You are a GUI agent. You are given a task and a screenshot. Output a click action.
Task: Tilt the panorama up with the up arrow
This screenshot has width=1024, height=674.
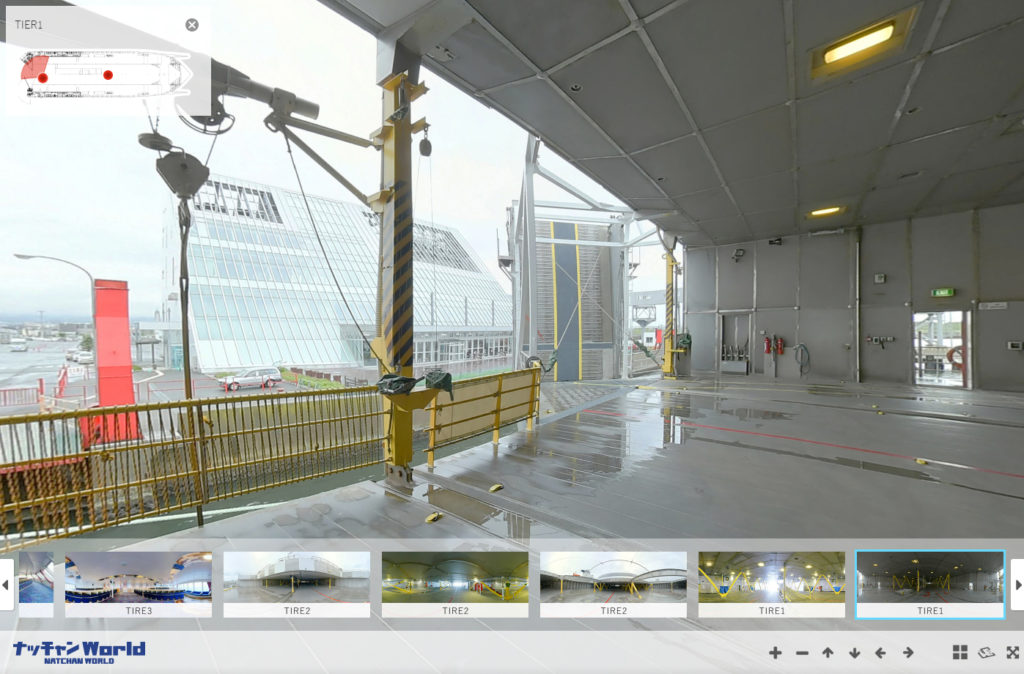(x=828, y=653)
